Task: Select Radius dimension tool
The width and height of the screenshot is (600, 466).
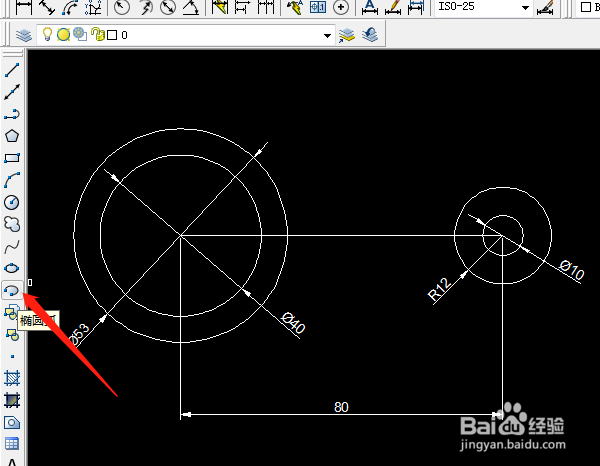Action: 122,7
